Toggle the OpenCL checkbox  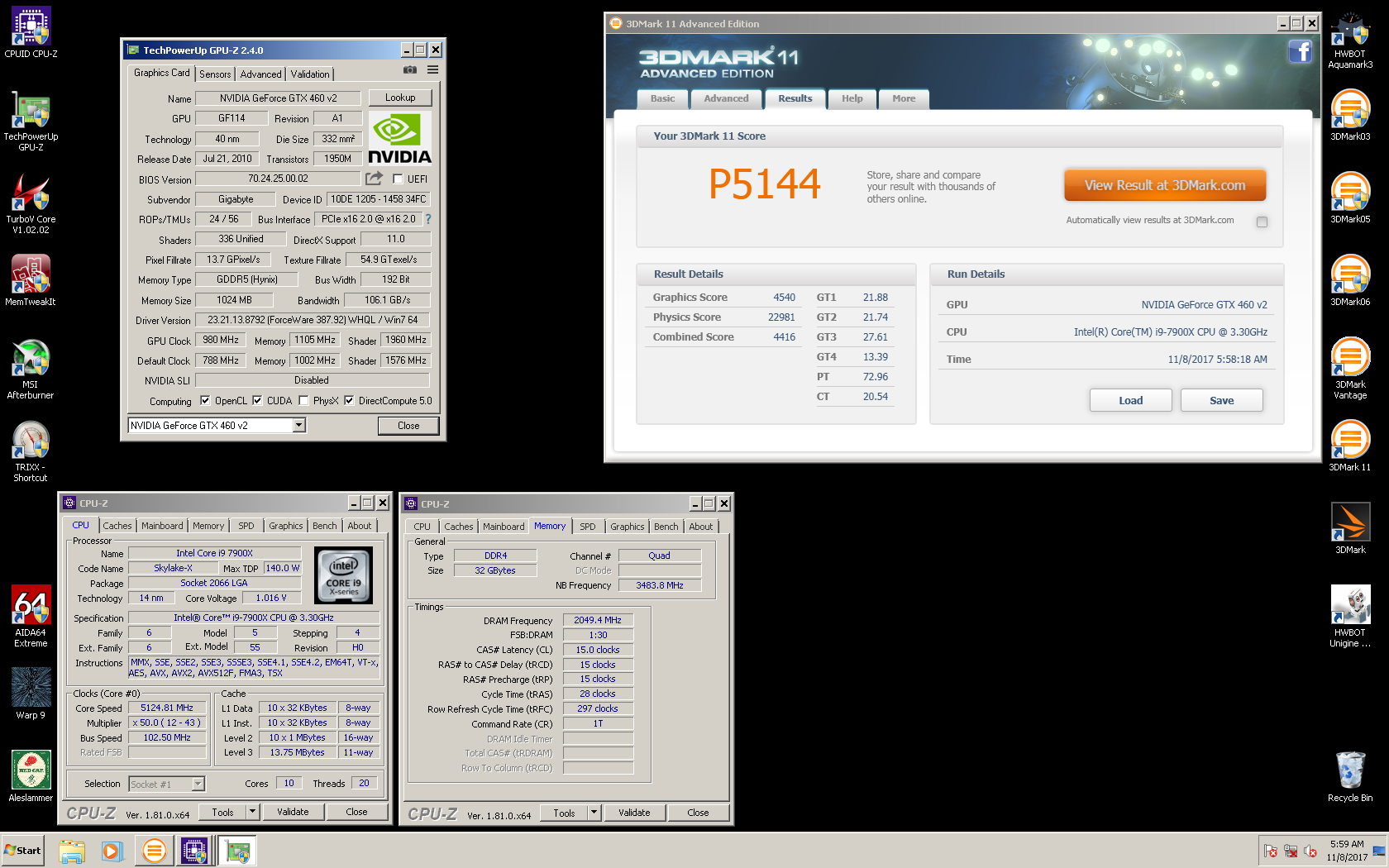coord(205,401)
